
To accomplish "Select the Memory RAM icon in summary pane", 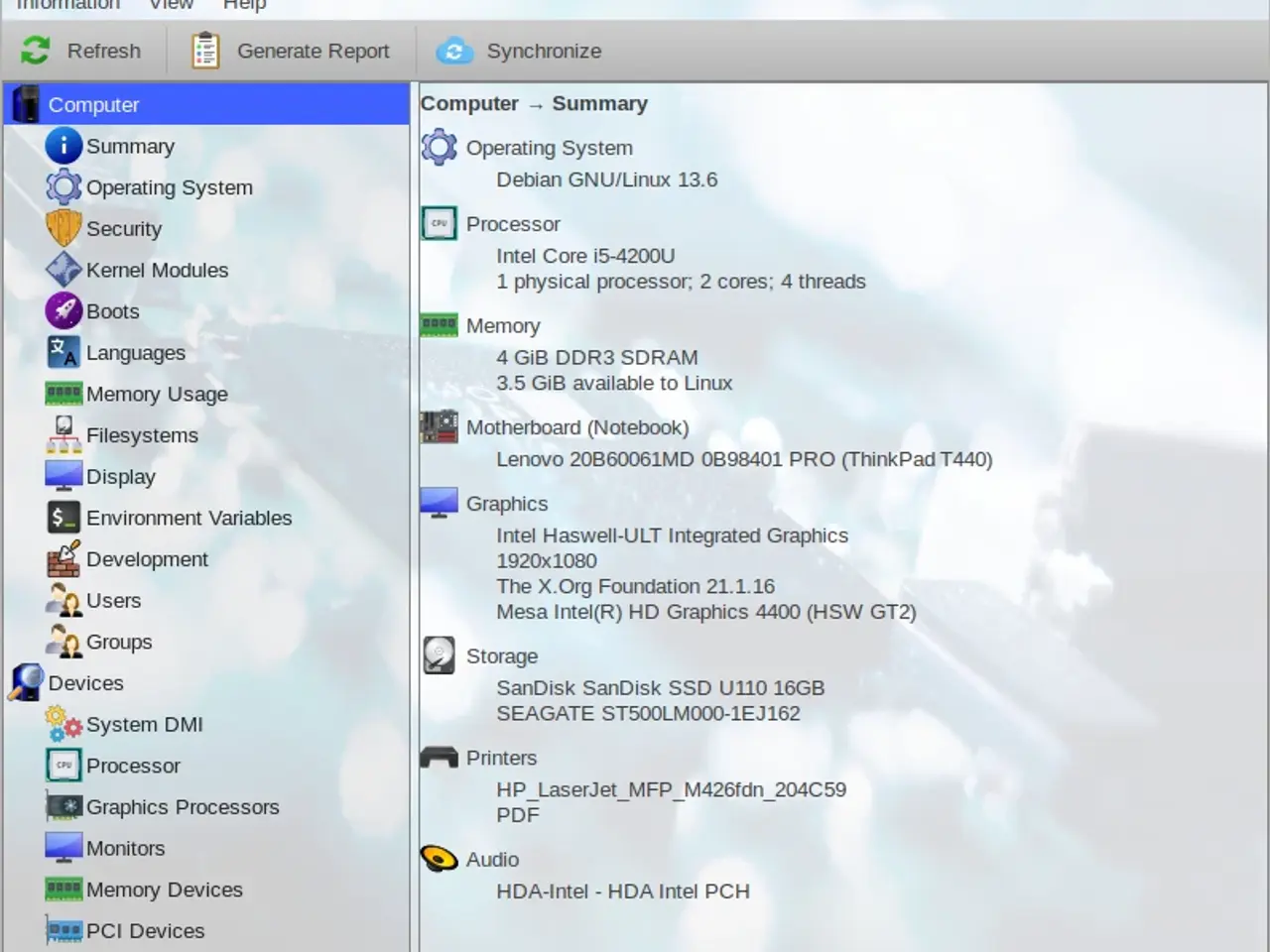I will coord(439,324).
